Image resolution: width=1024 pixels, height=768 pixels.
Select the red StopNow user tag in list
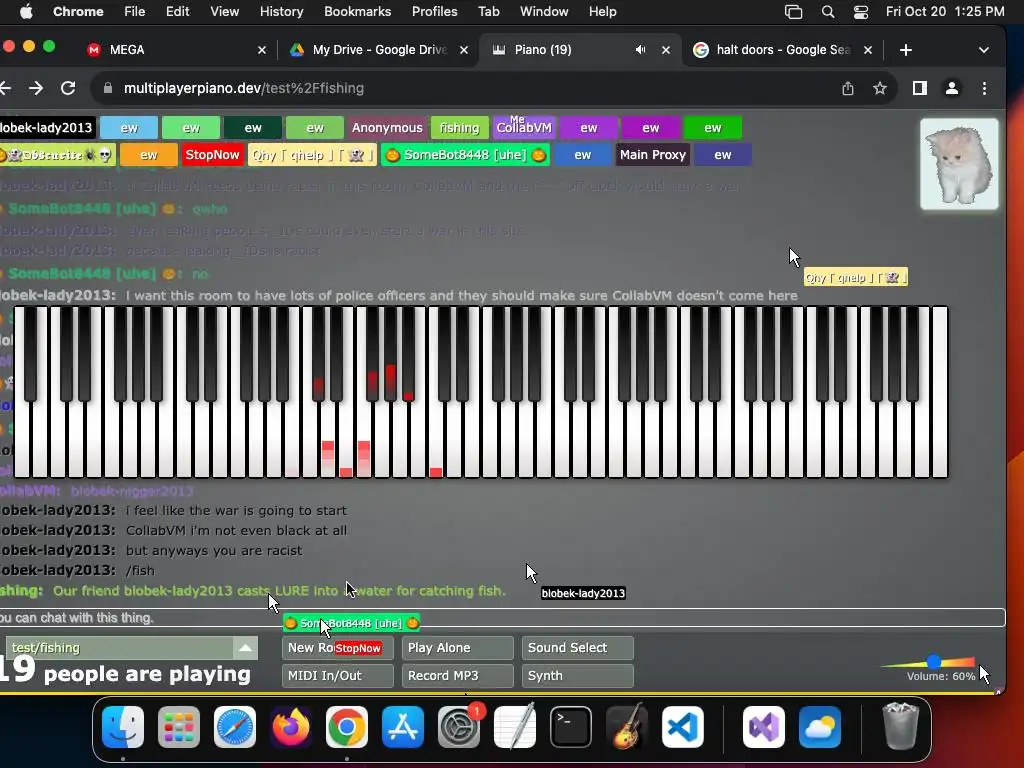point(212,155)
